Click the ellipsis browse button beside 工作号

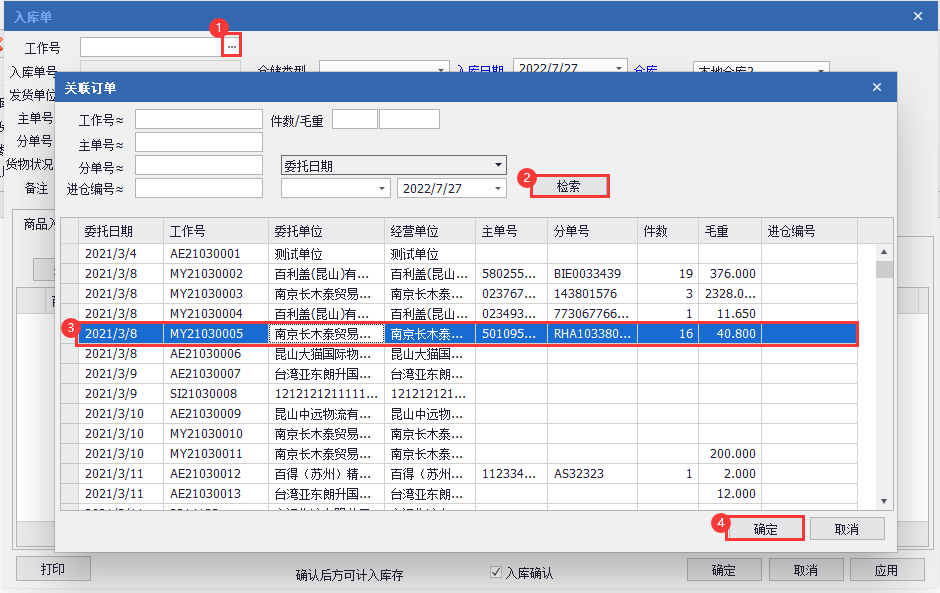click(231, 47)
